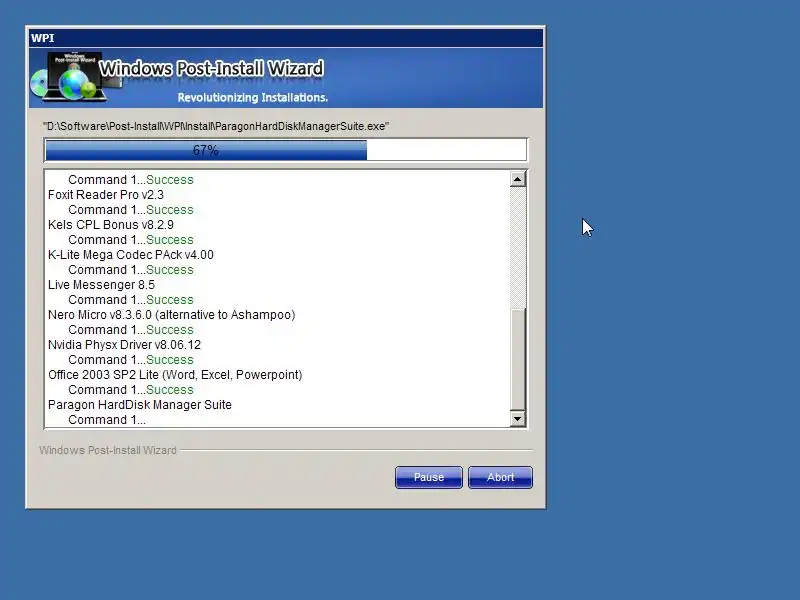The height and width of the screenshot is (600, 800).
Task: Click Success status under Nvidia Physx Driver
Action: click(170, 360)
